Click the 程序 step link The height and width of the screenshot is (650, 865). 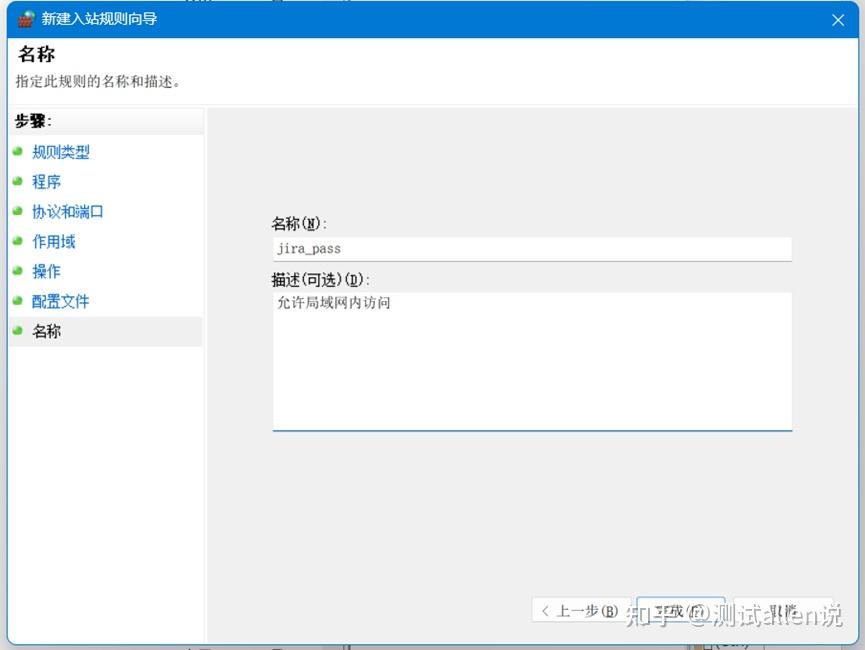pyautogui.click(x=46, y=182)
